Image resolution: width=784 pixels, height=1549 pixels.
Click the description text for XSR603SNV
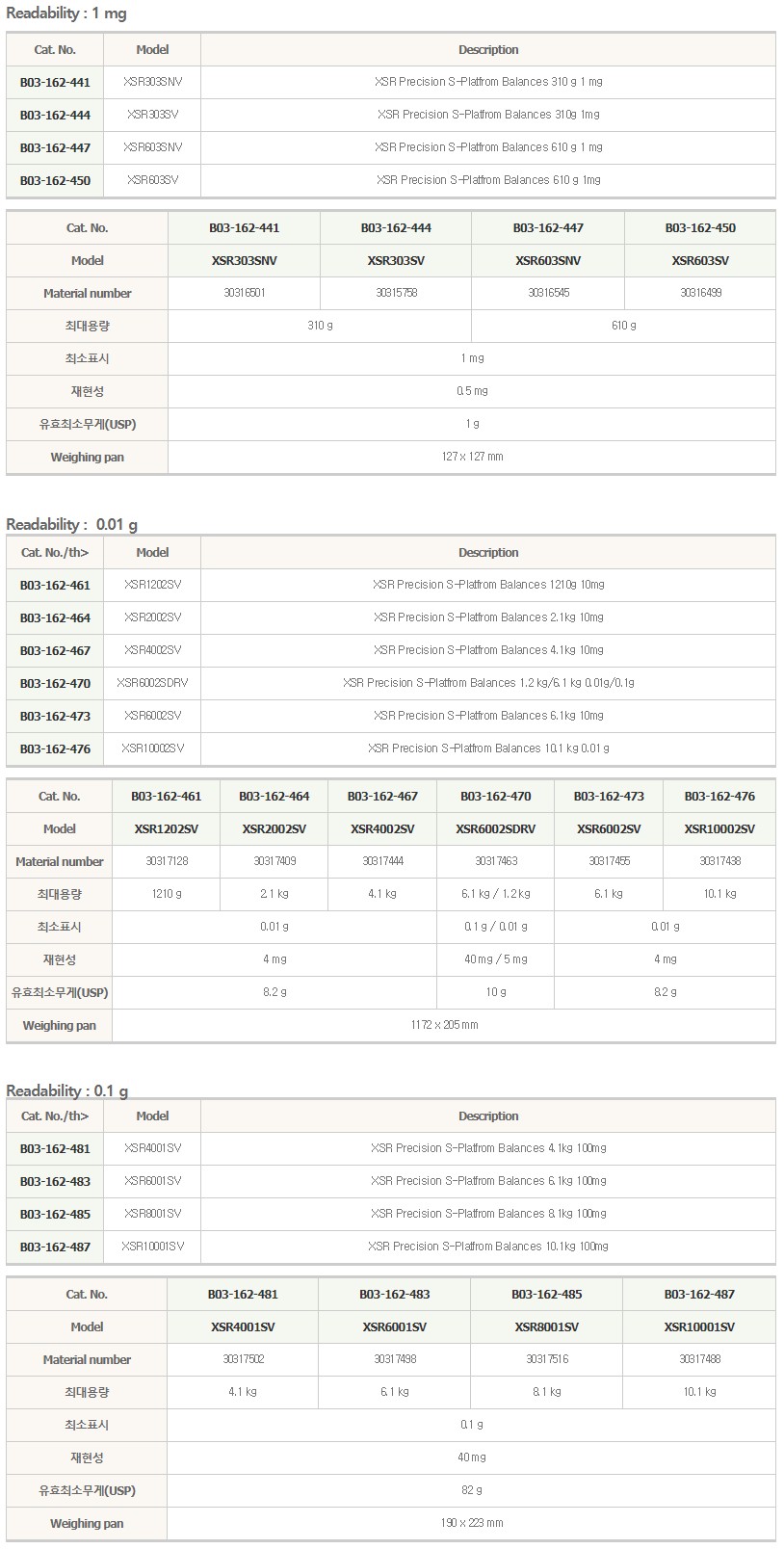click(488, 147)
